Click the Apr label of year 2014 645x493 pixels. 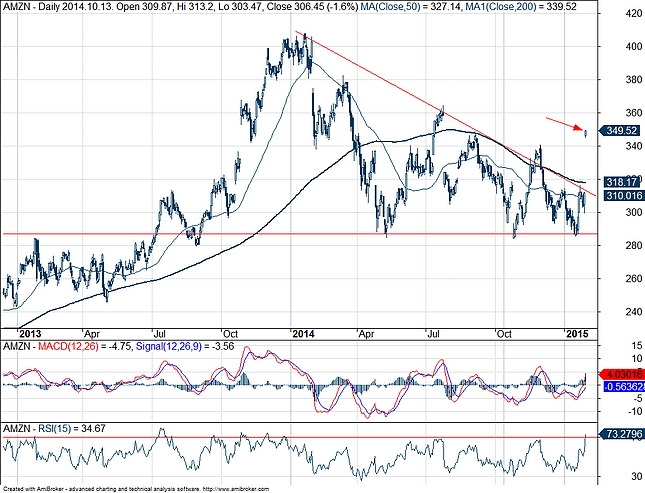click(x=366, y=333)
